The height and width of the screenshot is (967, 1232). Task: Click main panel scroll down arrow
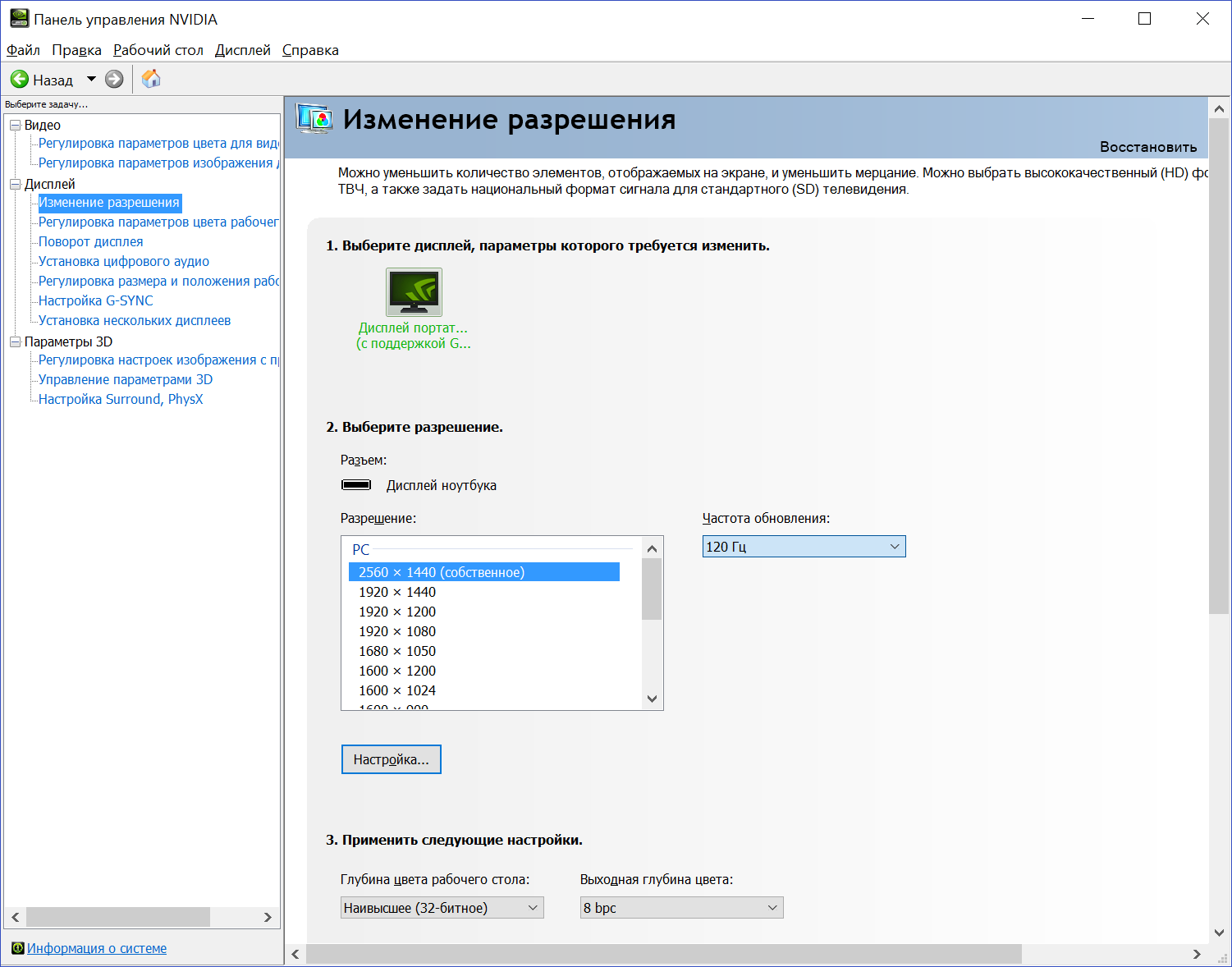1219,933
